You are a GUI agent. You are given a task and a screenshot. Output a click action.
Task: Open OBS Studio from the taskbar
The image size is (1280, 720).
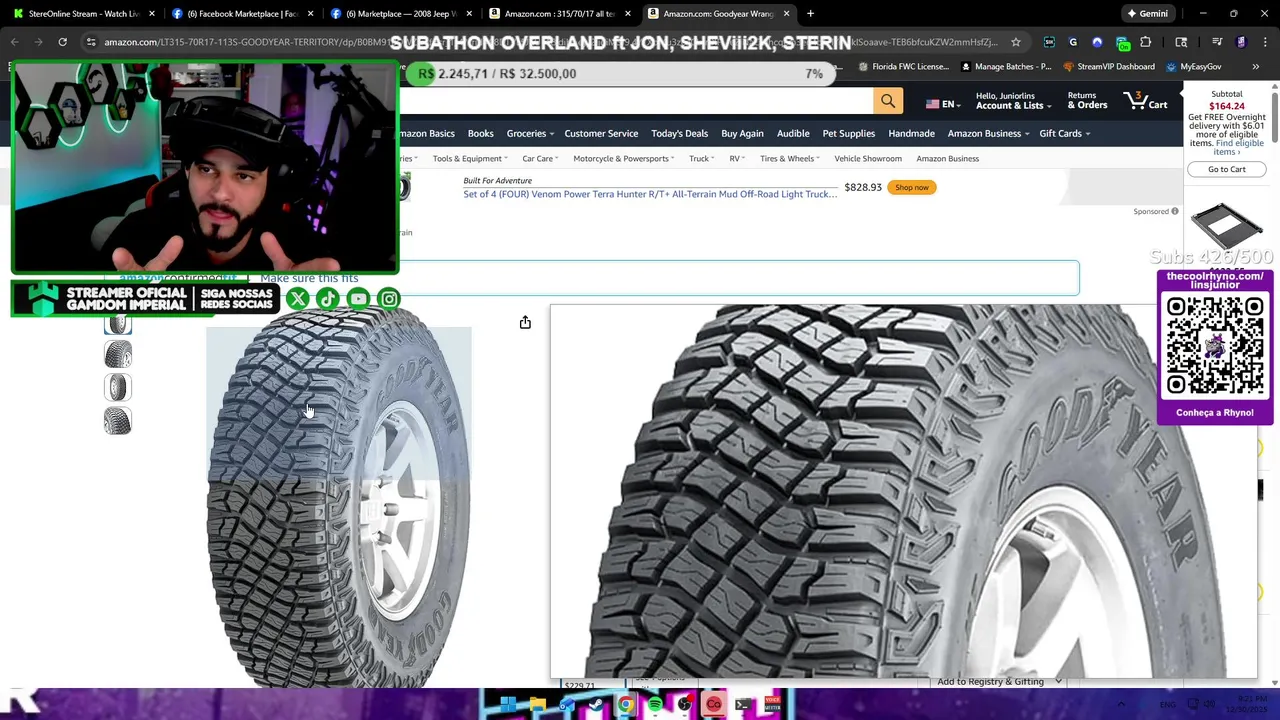point(684,705)
